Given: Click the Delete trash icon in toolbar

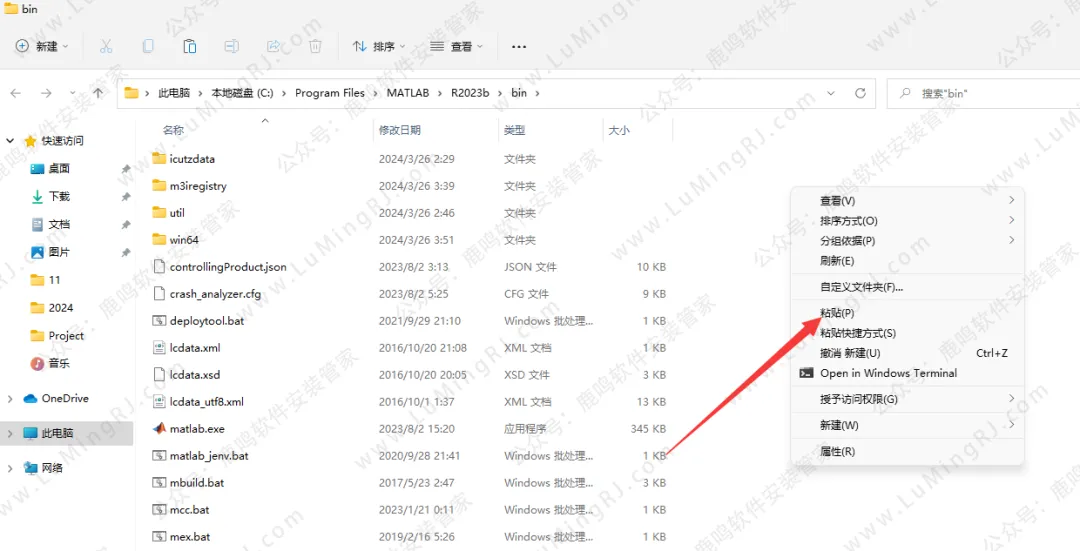Looking at the screenshot, I should pyautogui.click(x=315, y=46).
